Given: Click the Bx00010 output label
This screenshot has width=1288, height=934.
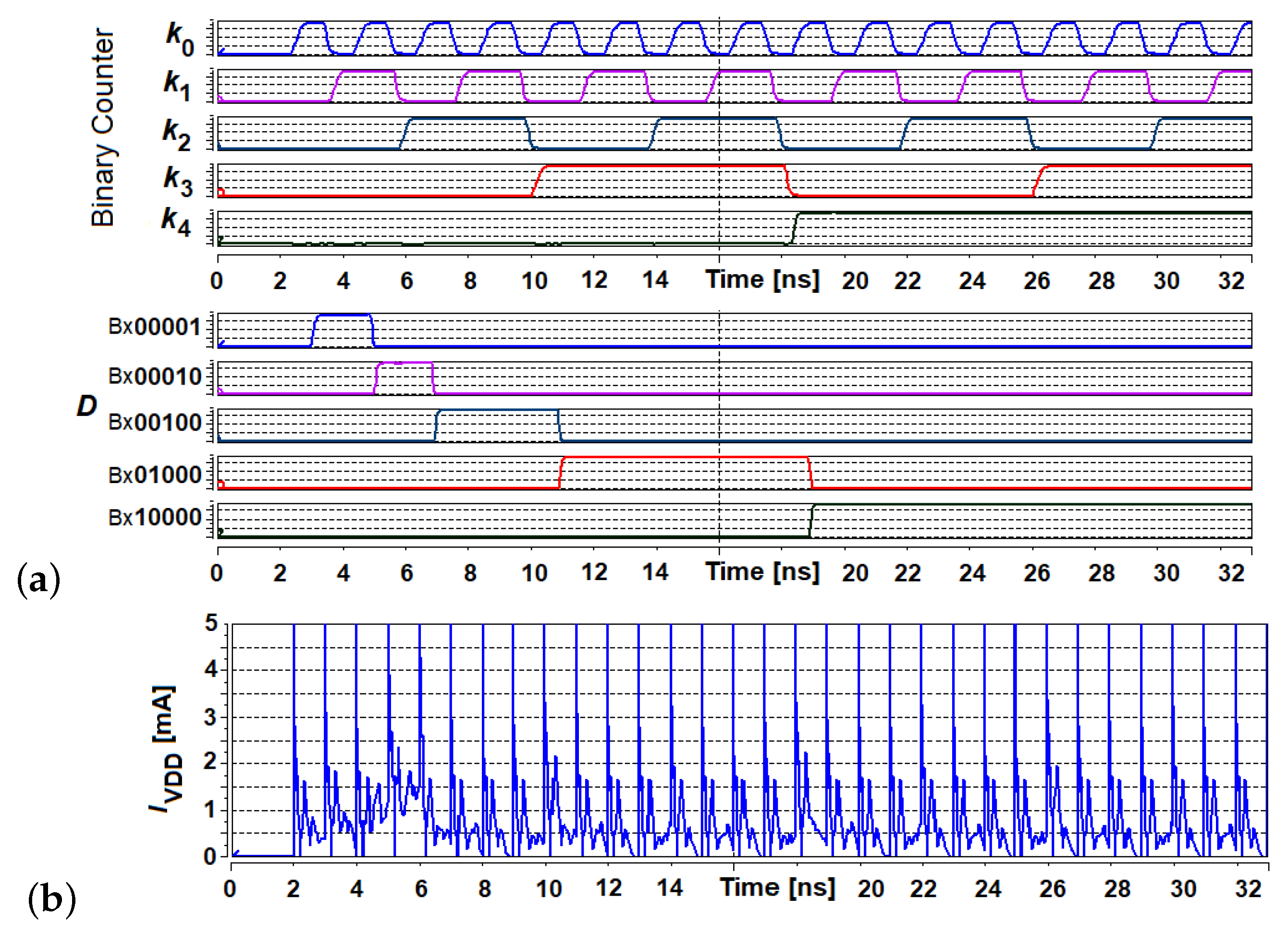Looking at the screenshot, I should coord(155,376).
